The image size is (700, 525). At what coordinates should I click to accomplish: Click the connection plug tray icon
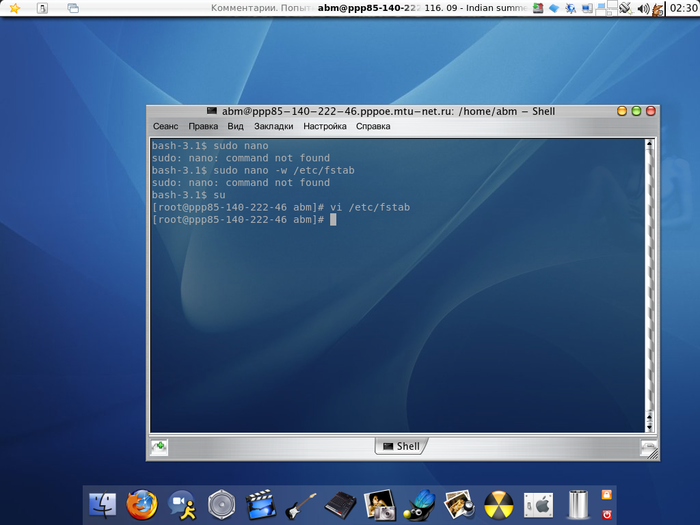click(626, 8)
